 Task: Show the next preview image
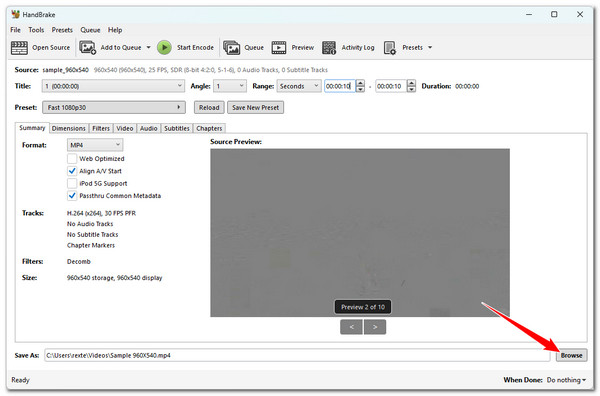pyautogui.click(x=375, y=327)
